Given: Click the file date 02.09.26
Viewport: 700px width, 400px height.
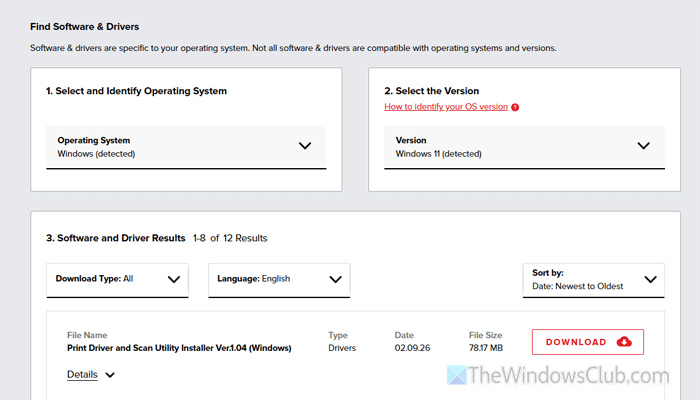Looking at the screenshot, I should 412,348.
